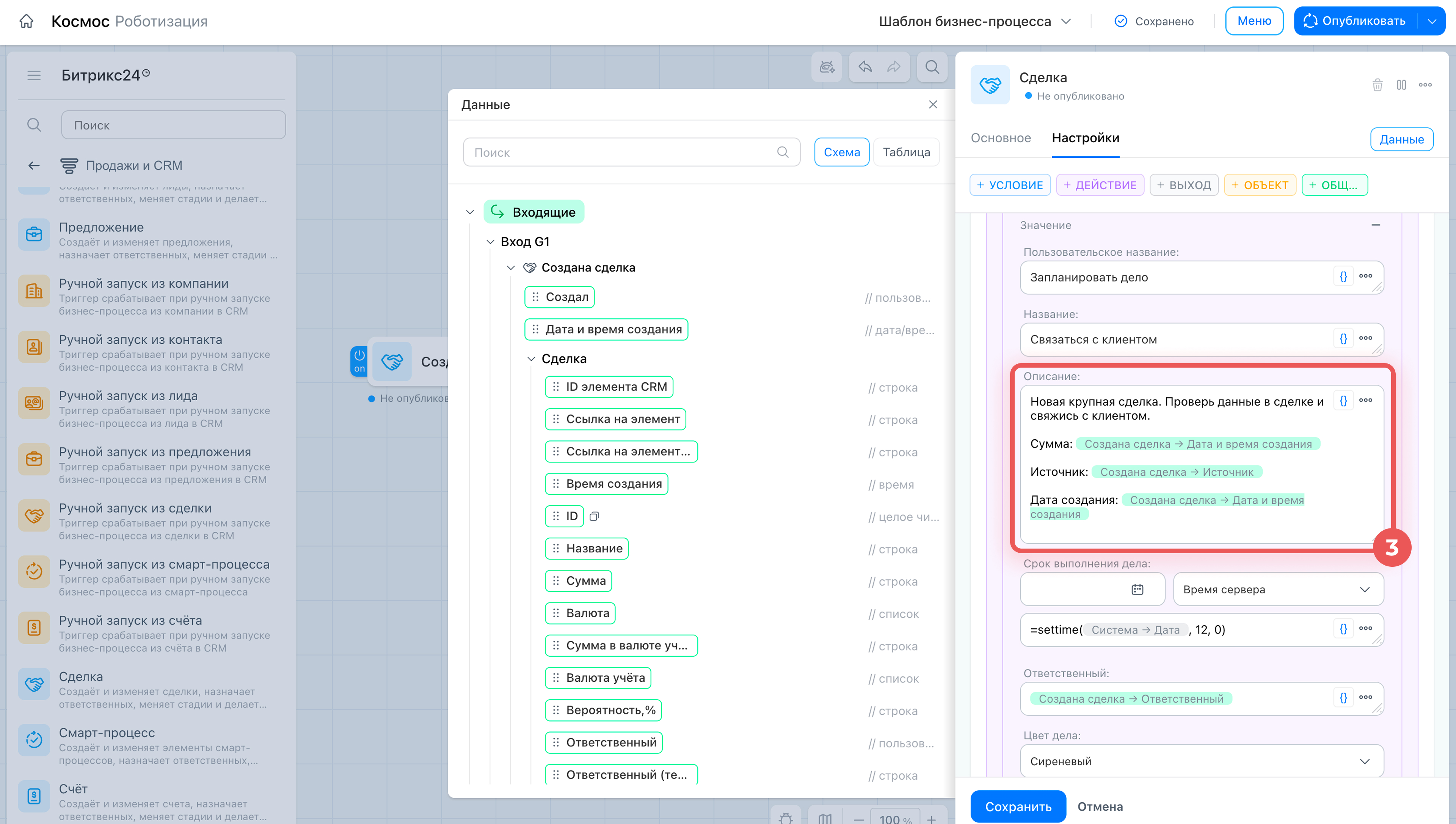Screen dimensions: 1456x824
Task: Switch data view to Схема
Action: coord(841,152)
